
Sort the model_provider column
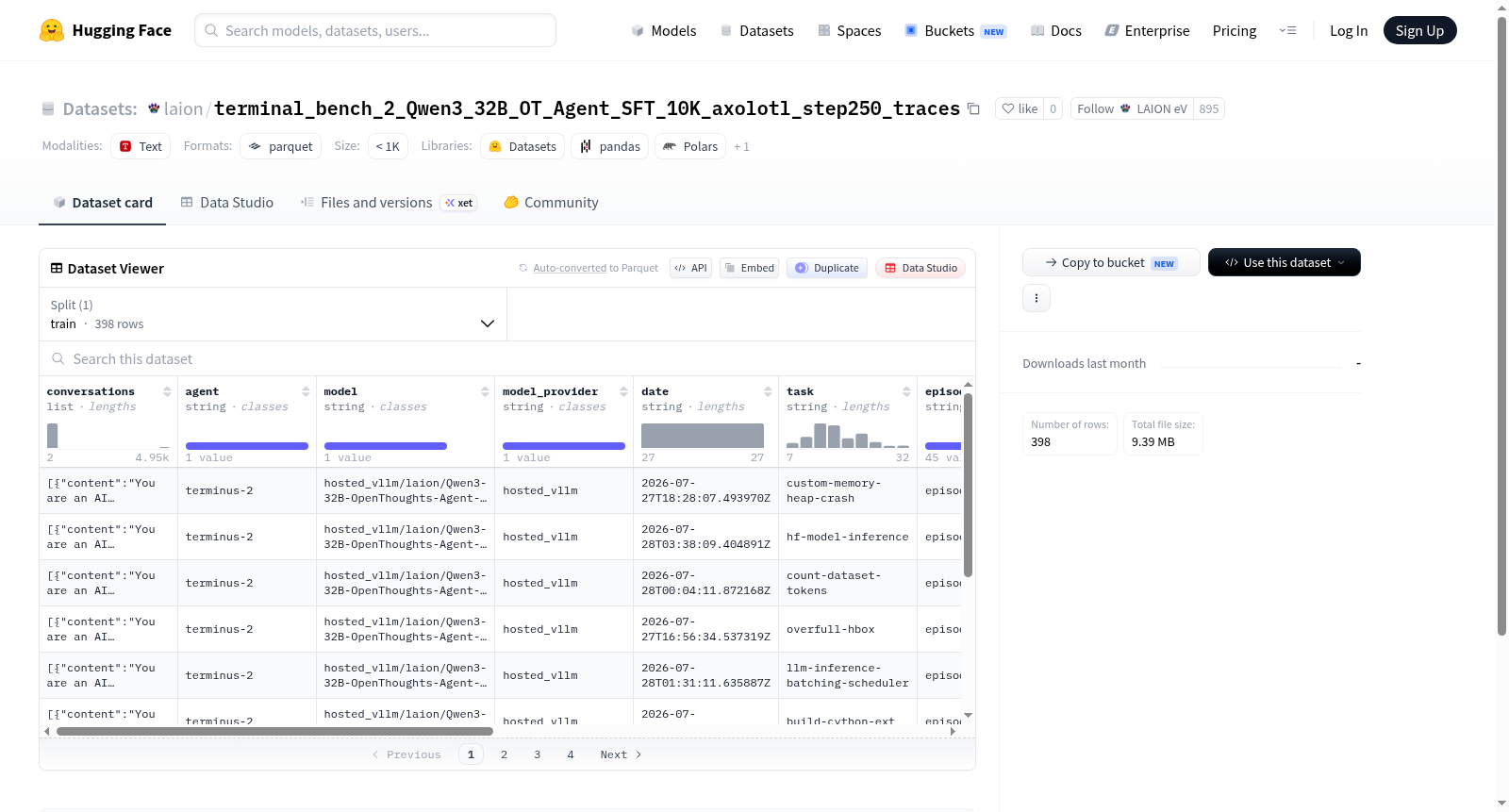[623, 391]
